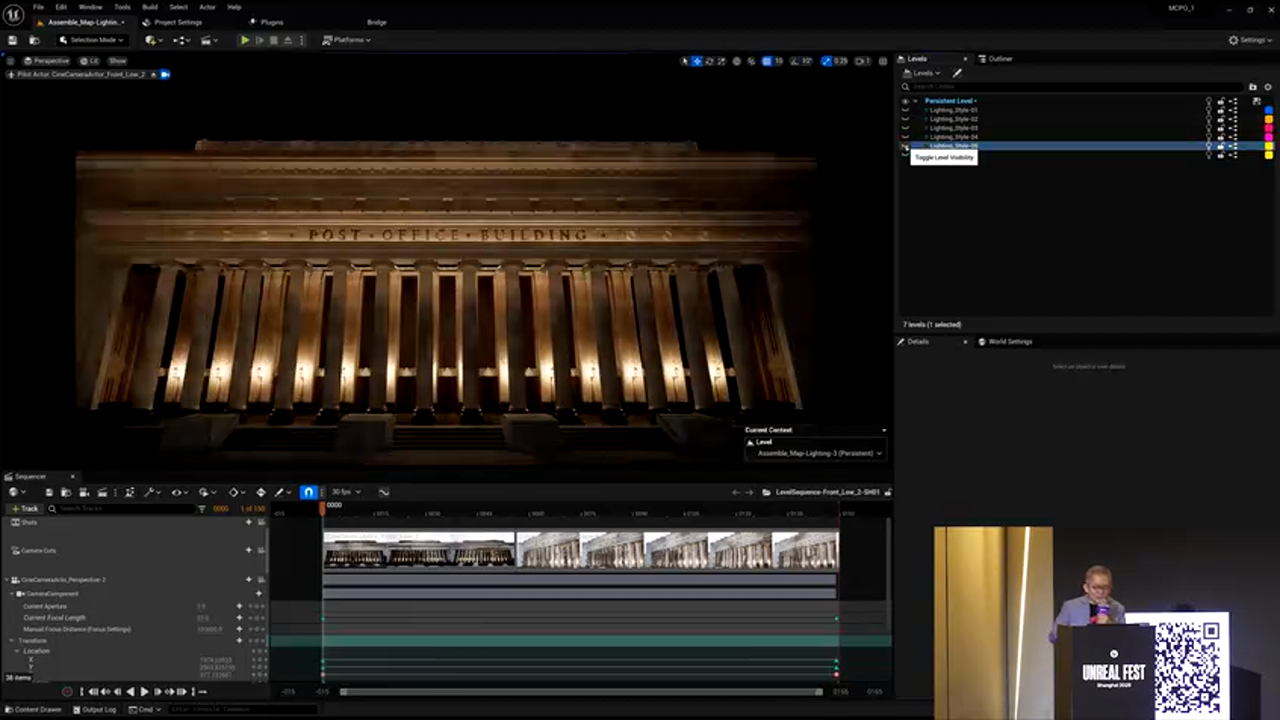Click the Save Current Level icon
This screenshot has height=720, width=1280.
point(13,40)
